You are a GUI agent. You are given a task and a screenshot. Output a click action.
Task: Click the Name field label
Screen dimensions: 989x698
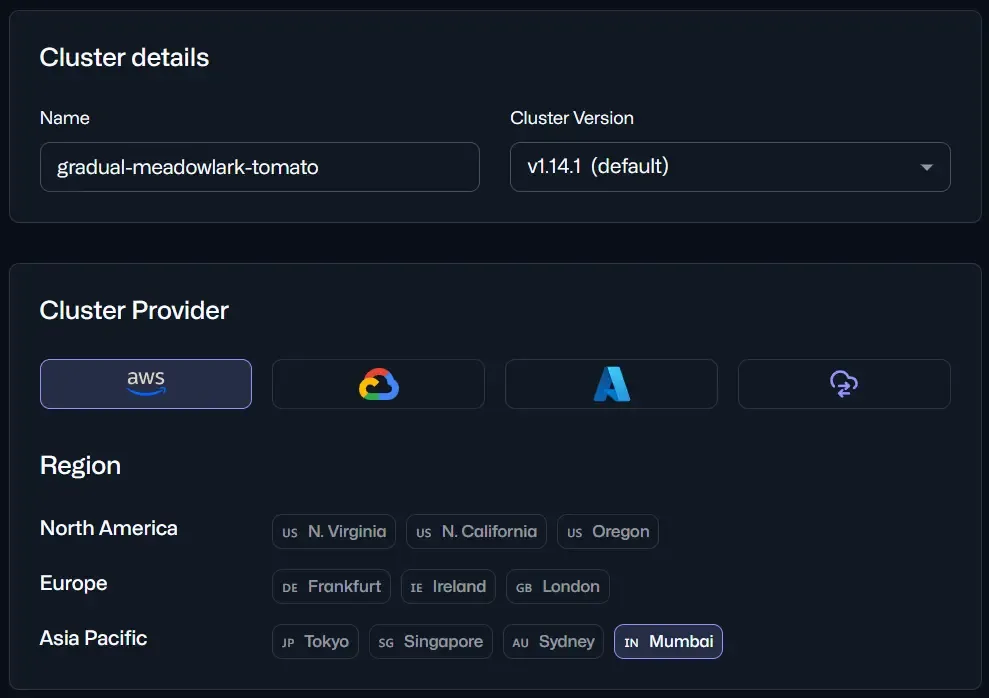(x=64, y=118)
